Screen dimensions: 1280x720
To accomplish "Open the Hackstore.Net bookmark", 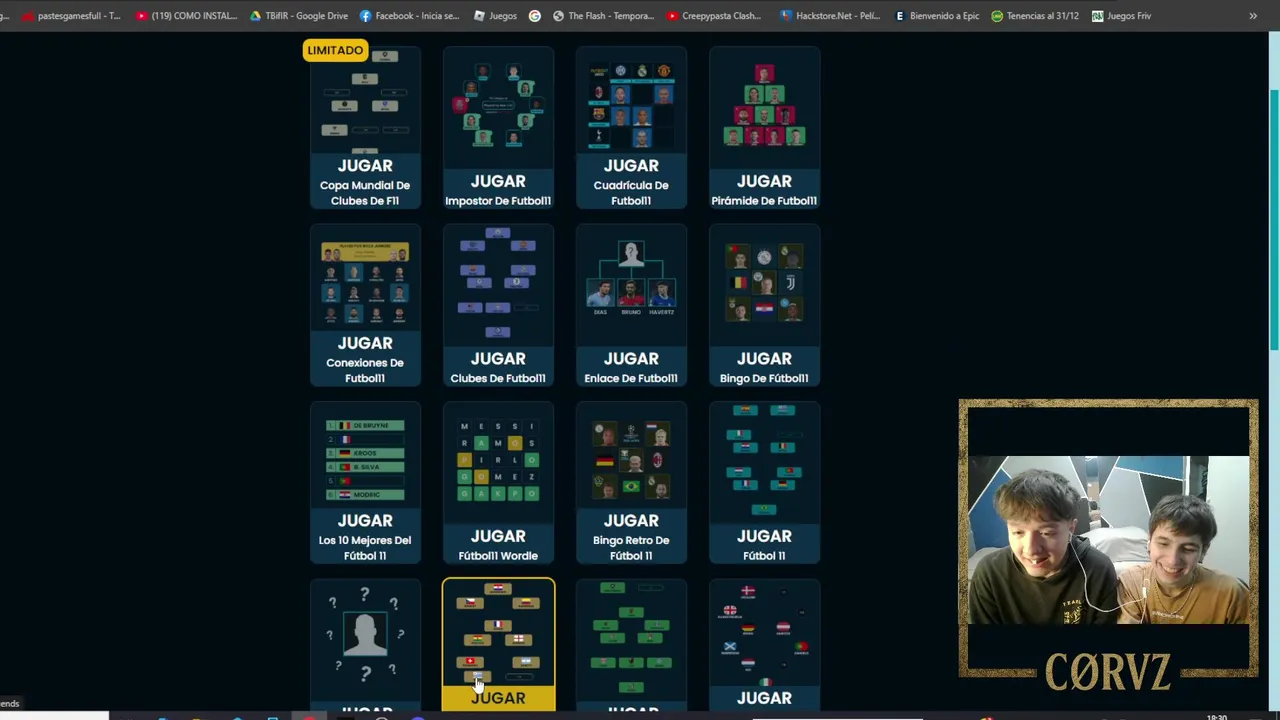I will pos(830,16).
